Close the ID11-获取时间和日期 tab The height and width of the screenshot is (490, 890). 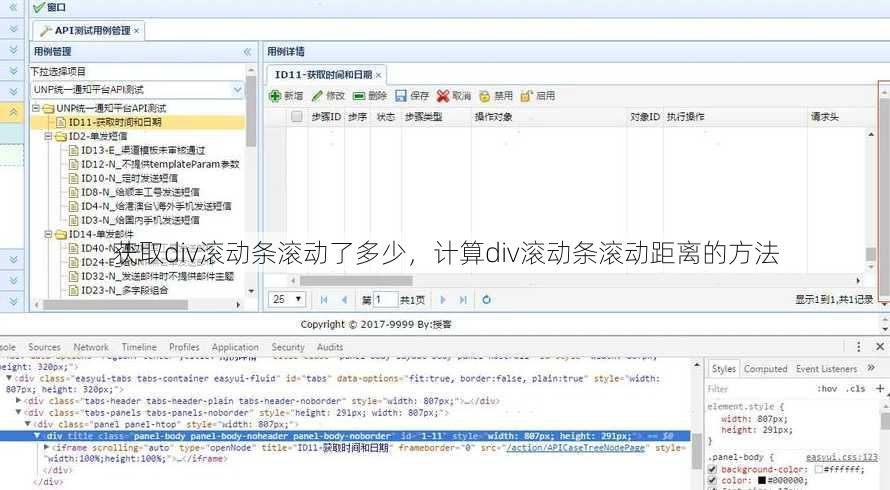coord(379,75)
